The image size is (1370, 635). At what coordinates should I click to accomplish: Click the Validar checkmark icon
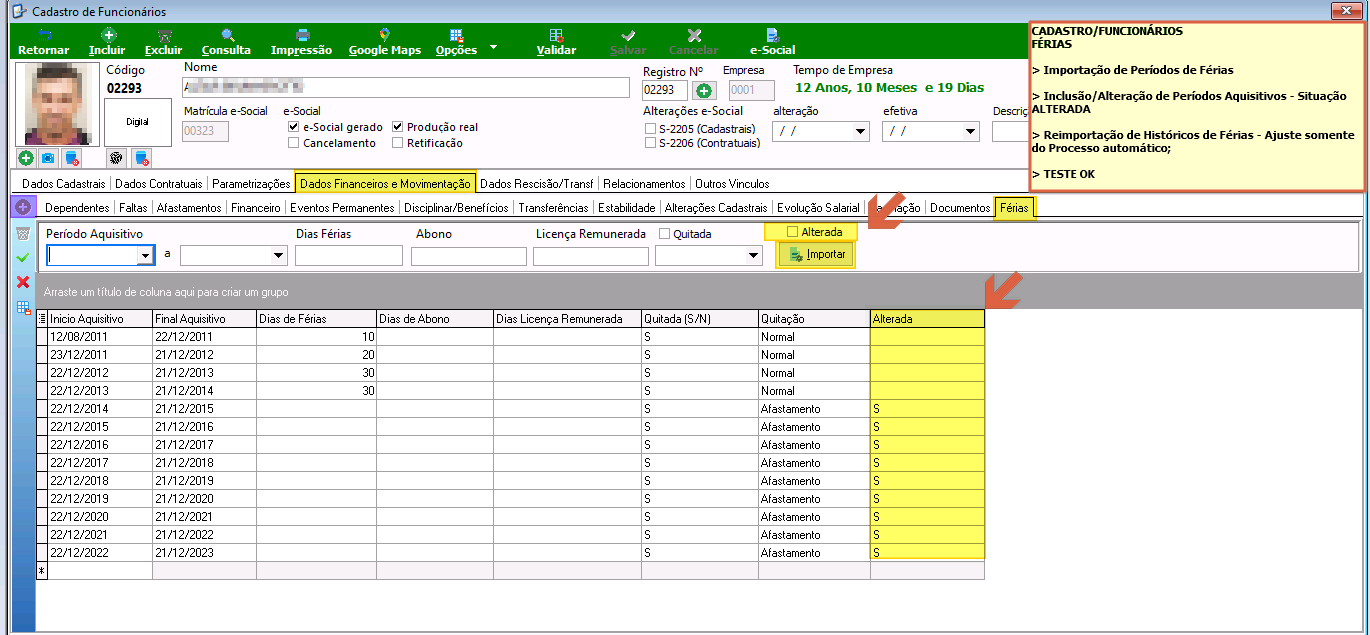pyautogui.click(x=557, y=35)
